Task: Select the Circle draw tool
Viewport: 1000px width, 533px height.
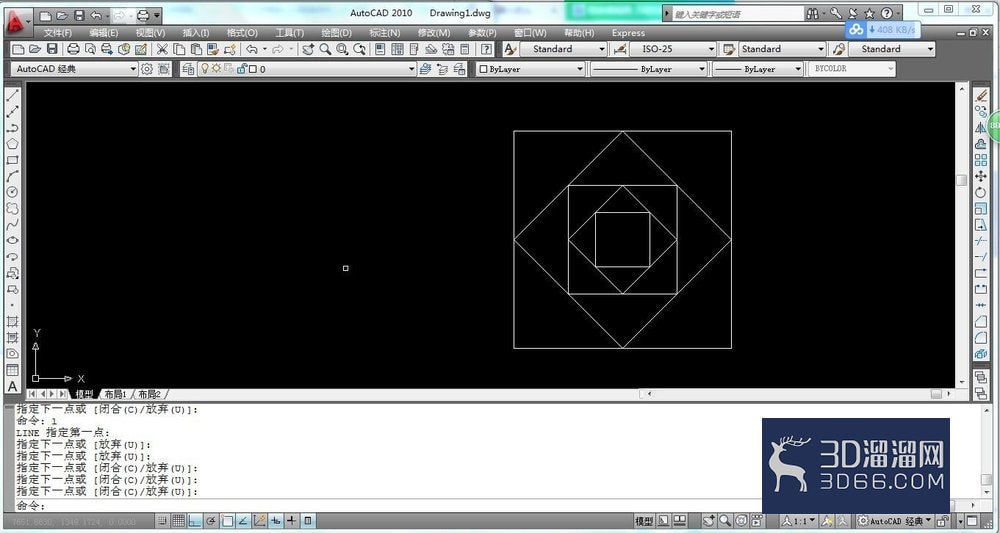Action: [x=12, y=192]
